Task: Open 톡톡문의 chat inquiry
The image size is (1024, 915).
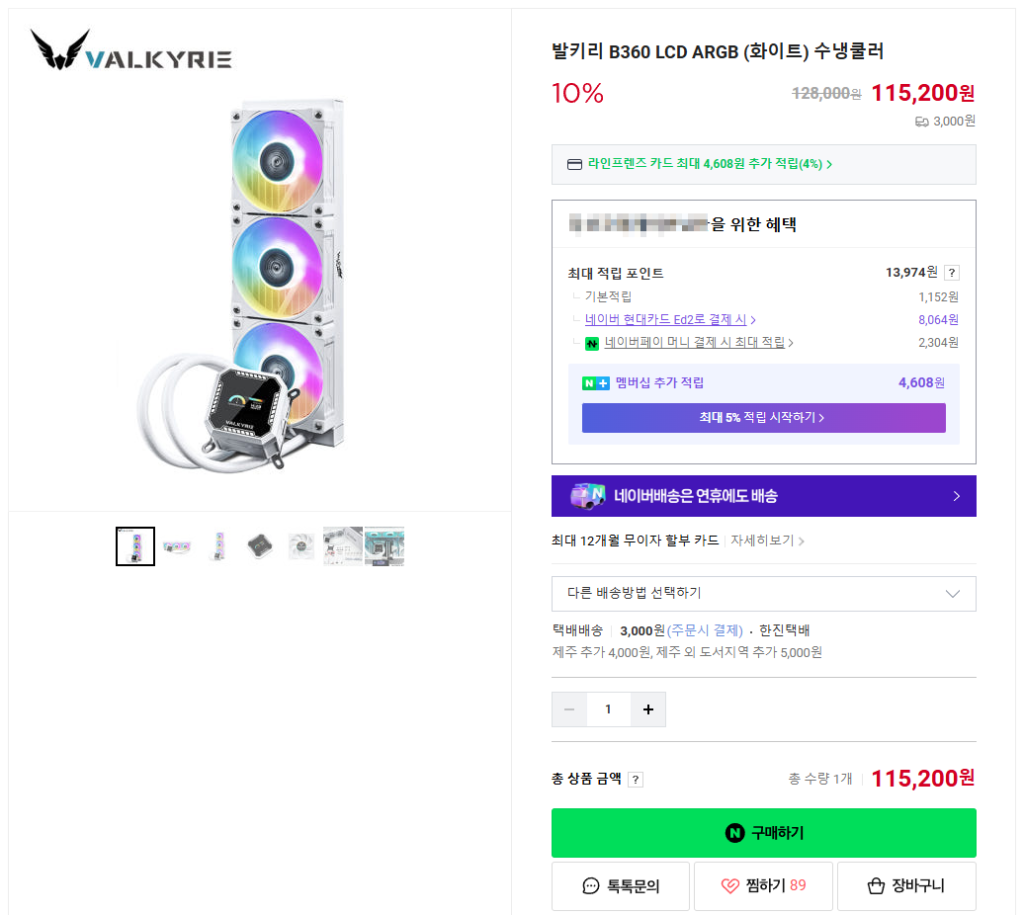Action: tap(620, 886)
